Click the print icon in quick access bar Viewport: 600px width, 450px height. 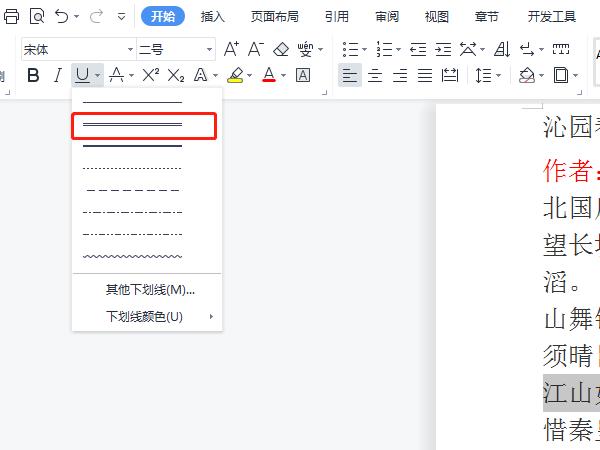click(12, 16)
